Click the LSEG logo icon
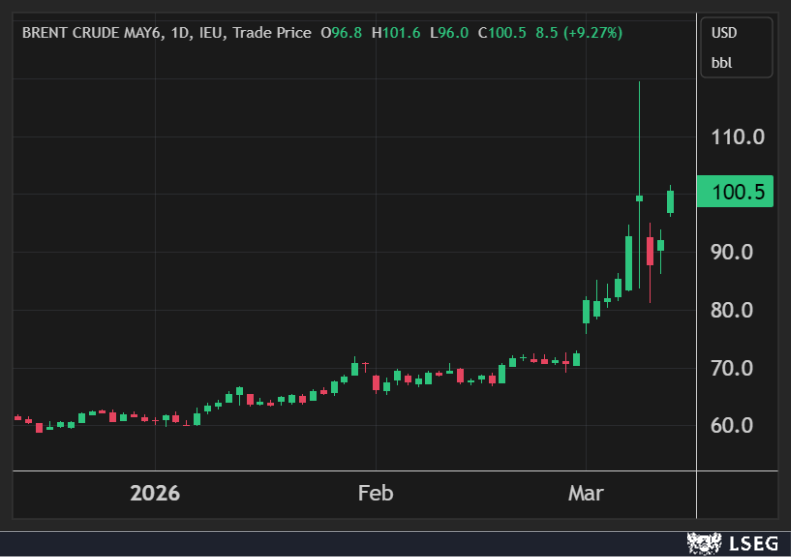Viewport: 791px width, 557px height. pos(704,543)
